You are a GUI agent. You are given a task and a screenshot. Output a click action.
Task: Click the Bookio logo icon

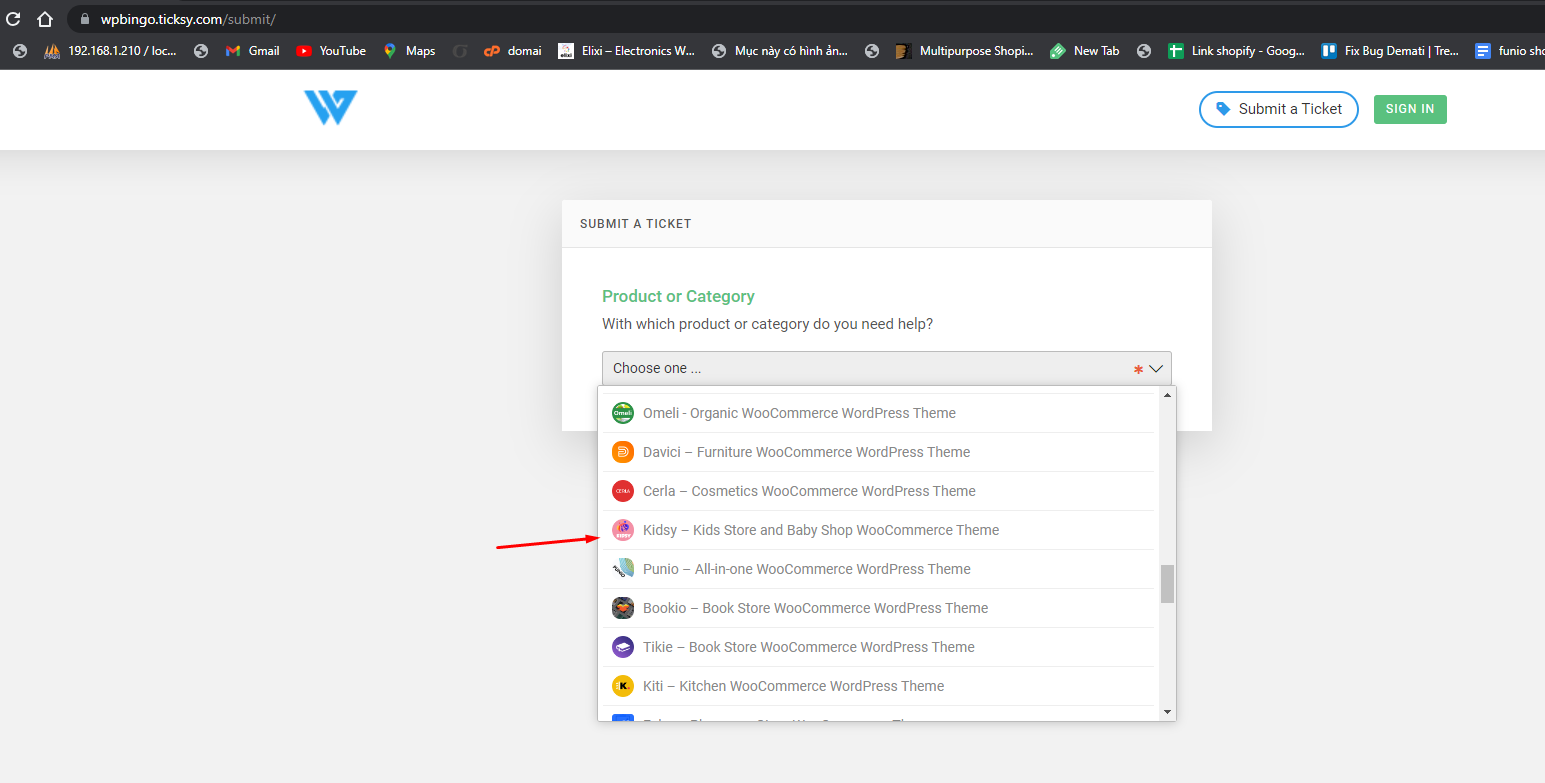(623, 608)
